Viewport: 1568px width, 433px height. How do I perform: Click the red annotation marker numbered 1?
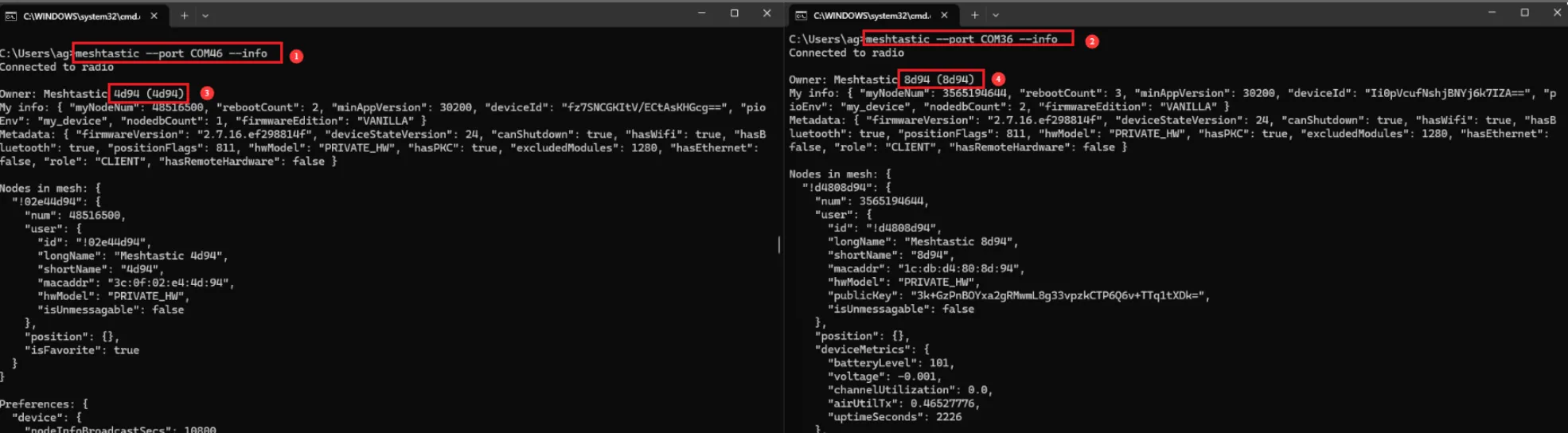(296, 57)
